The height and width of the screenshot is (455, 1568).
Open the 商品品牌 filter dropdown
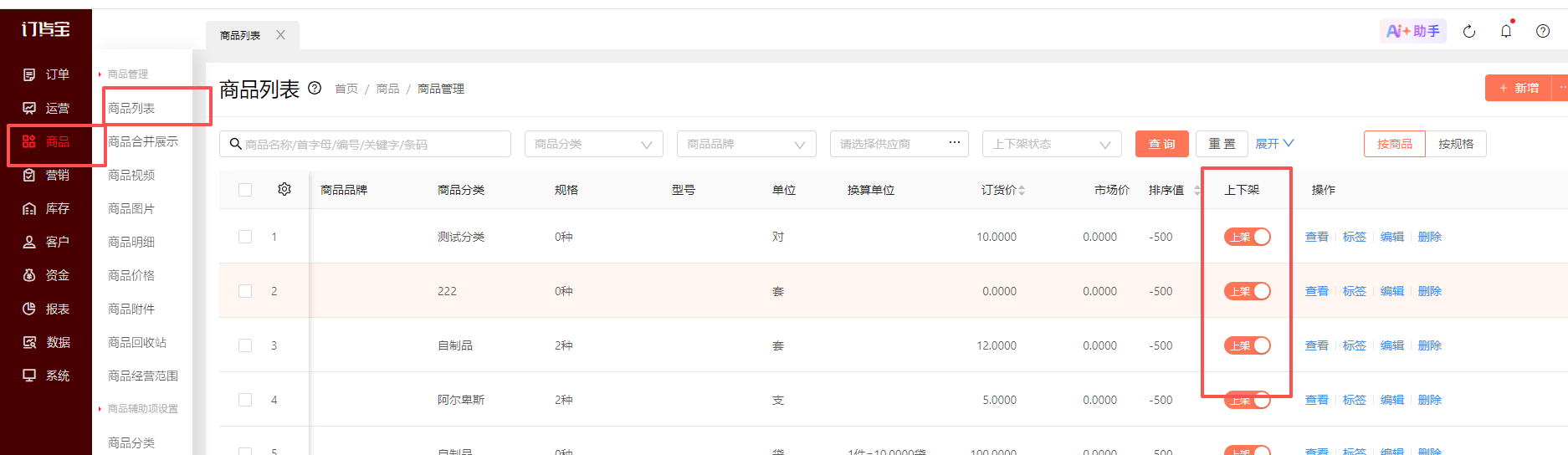click(x=746, y=144)
